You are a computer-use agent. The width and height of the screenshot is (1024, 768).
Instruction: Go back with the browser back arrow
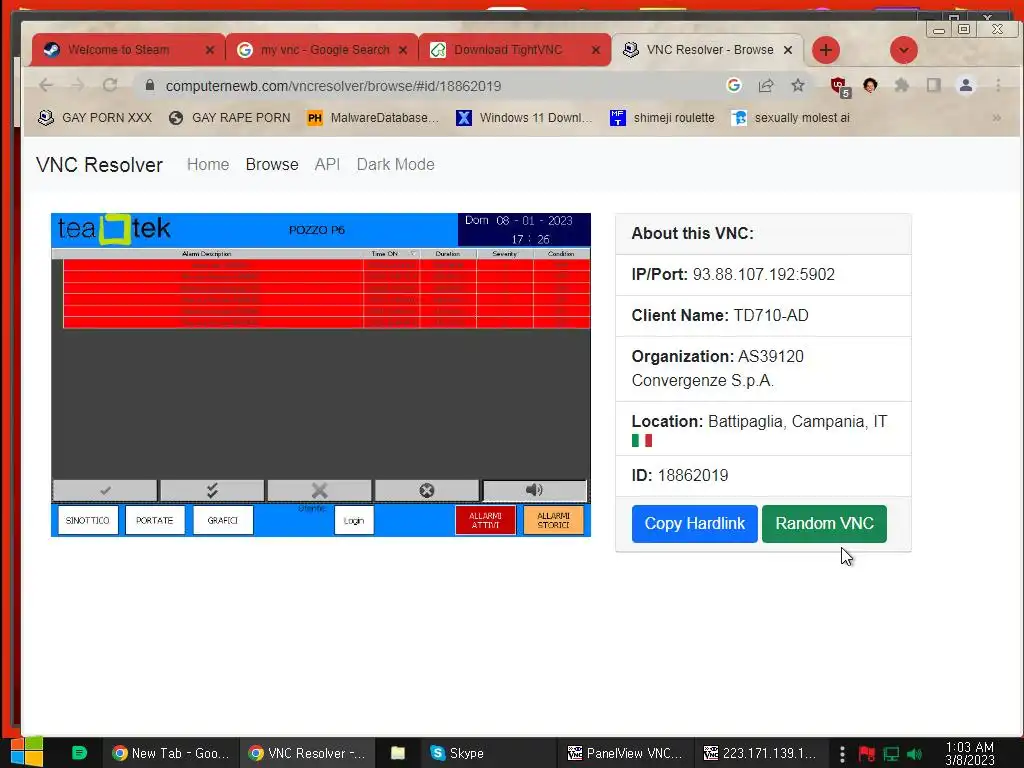click(46, 85)
